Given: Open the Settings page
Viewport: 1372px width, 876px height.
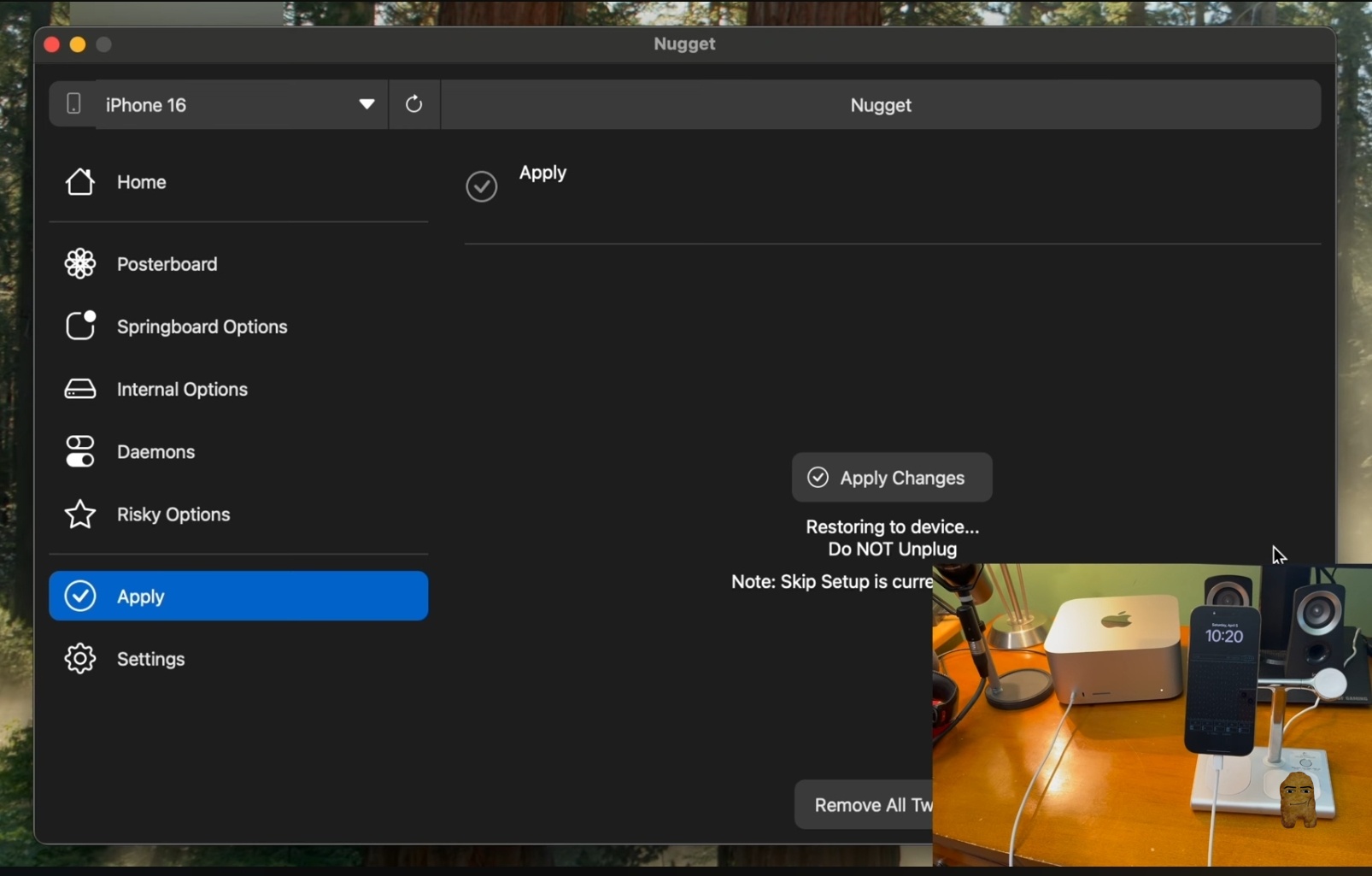Looking at the screenshot, I should [x=238, y=659].
